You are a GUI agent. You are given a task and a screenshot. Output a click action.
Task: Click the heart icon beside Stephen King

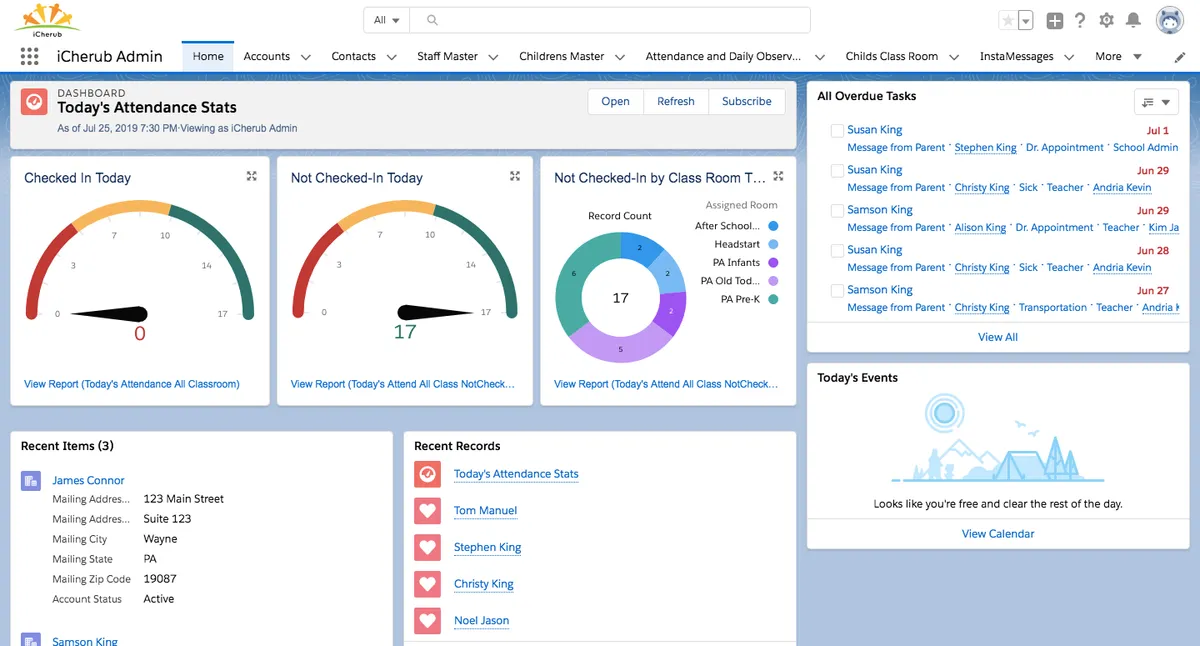tap(428, 548)
